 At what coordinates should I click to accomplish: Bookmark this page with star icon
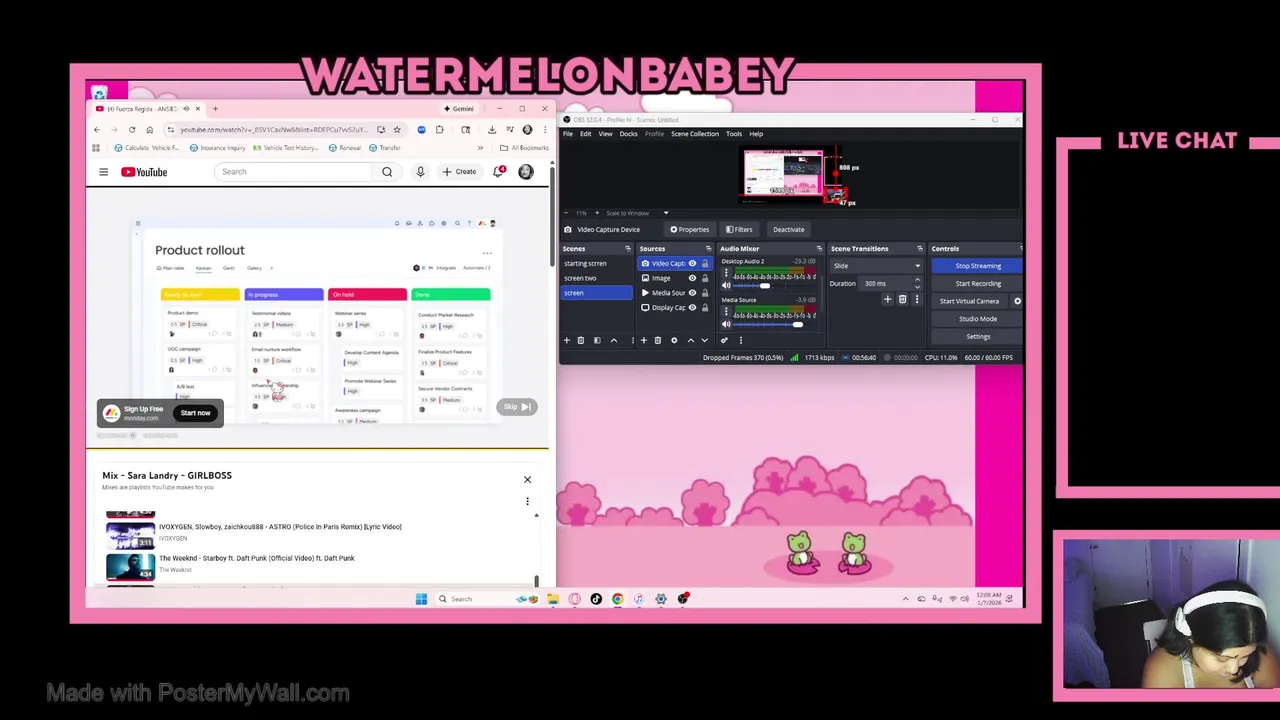397,130
